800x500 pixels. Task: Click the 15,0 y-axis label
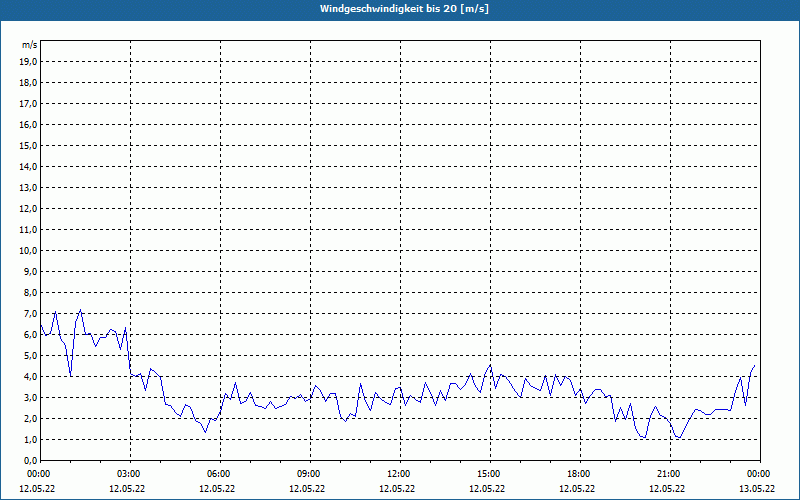[28, 145]
